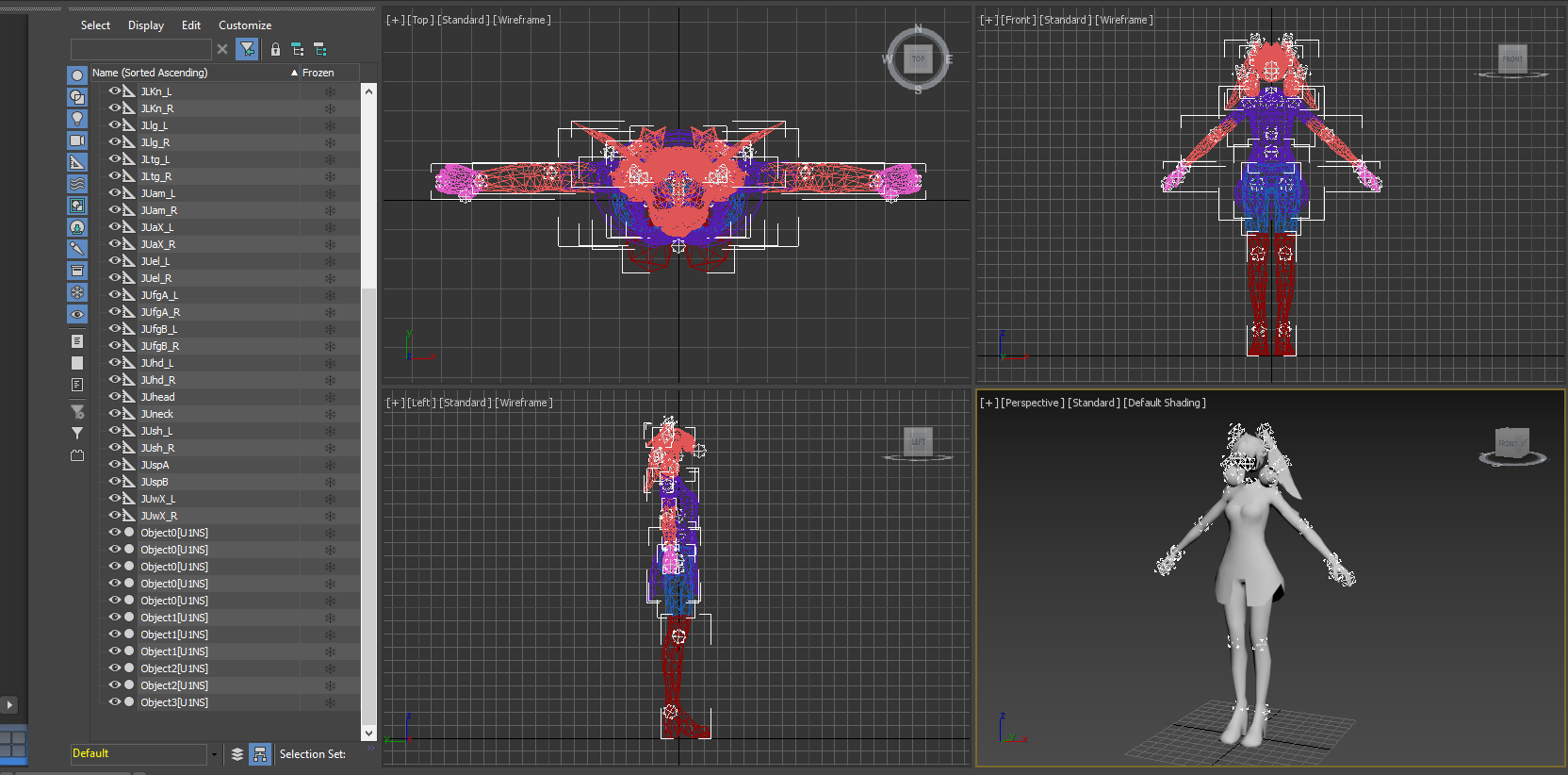Toggle Display Geometry filter icon
Viewport: 1568px width, 775px height.
point(77,75)
